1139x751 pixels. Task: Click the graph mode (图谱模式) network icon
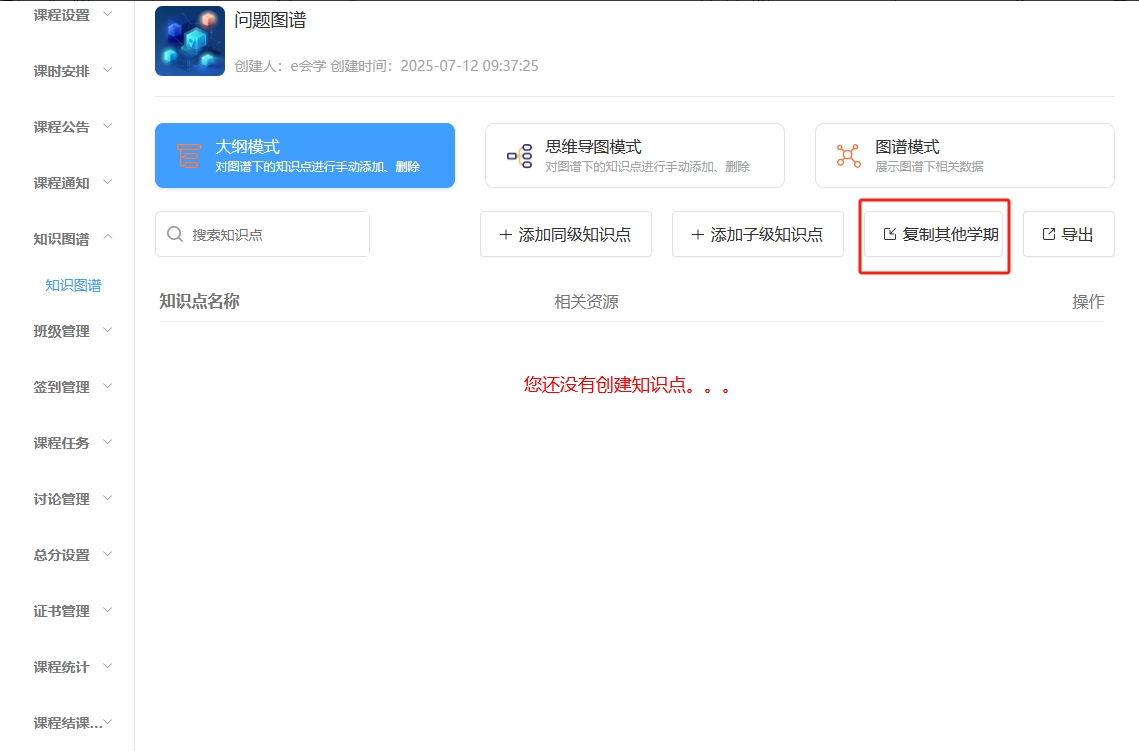[x=848, y=155]
